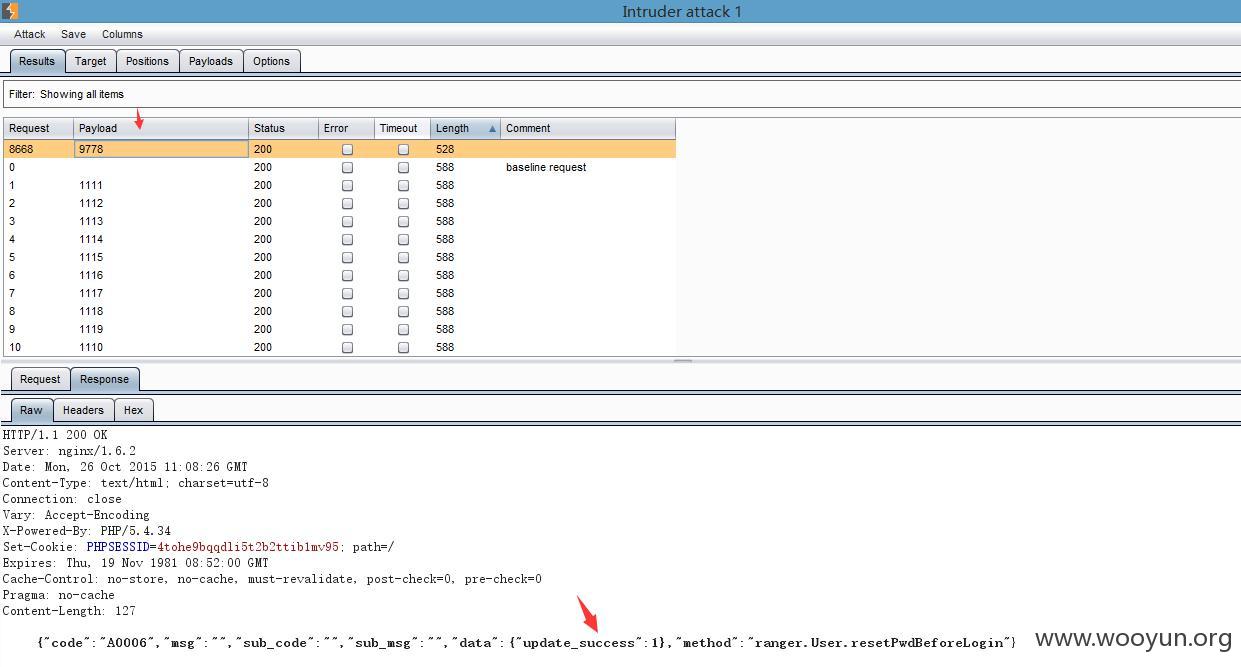Toggle Timeout checkbox for request 8668
This screenshot has width=1241, height=667.
[403, 149]
